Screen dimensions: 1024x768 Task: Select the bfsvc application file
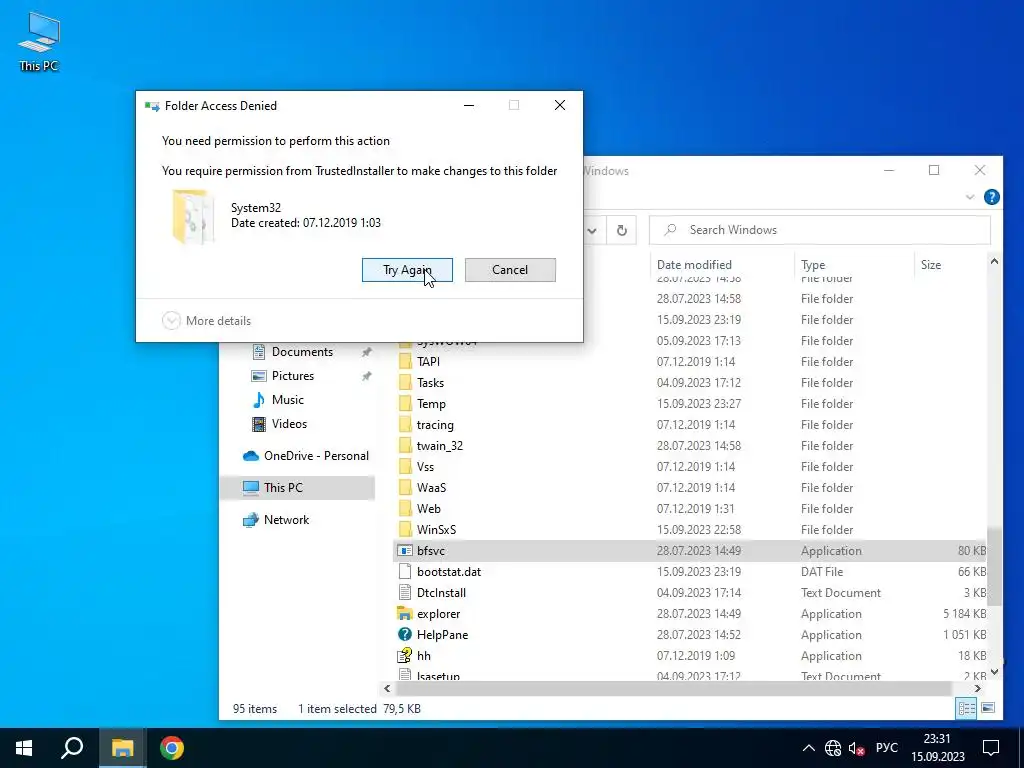(x=430, y=551)
